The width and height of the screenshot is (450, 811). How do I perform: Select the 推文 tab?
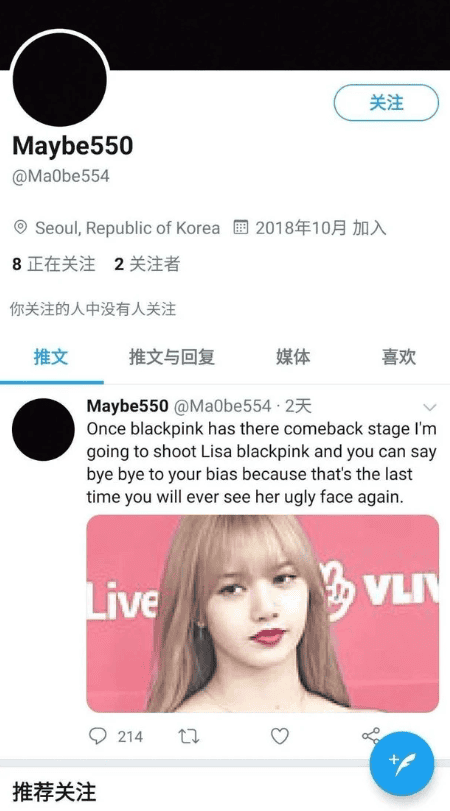[x=51, y=357]
